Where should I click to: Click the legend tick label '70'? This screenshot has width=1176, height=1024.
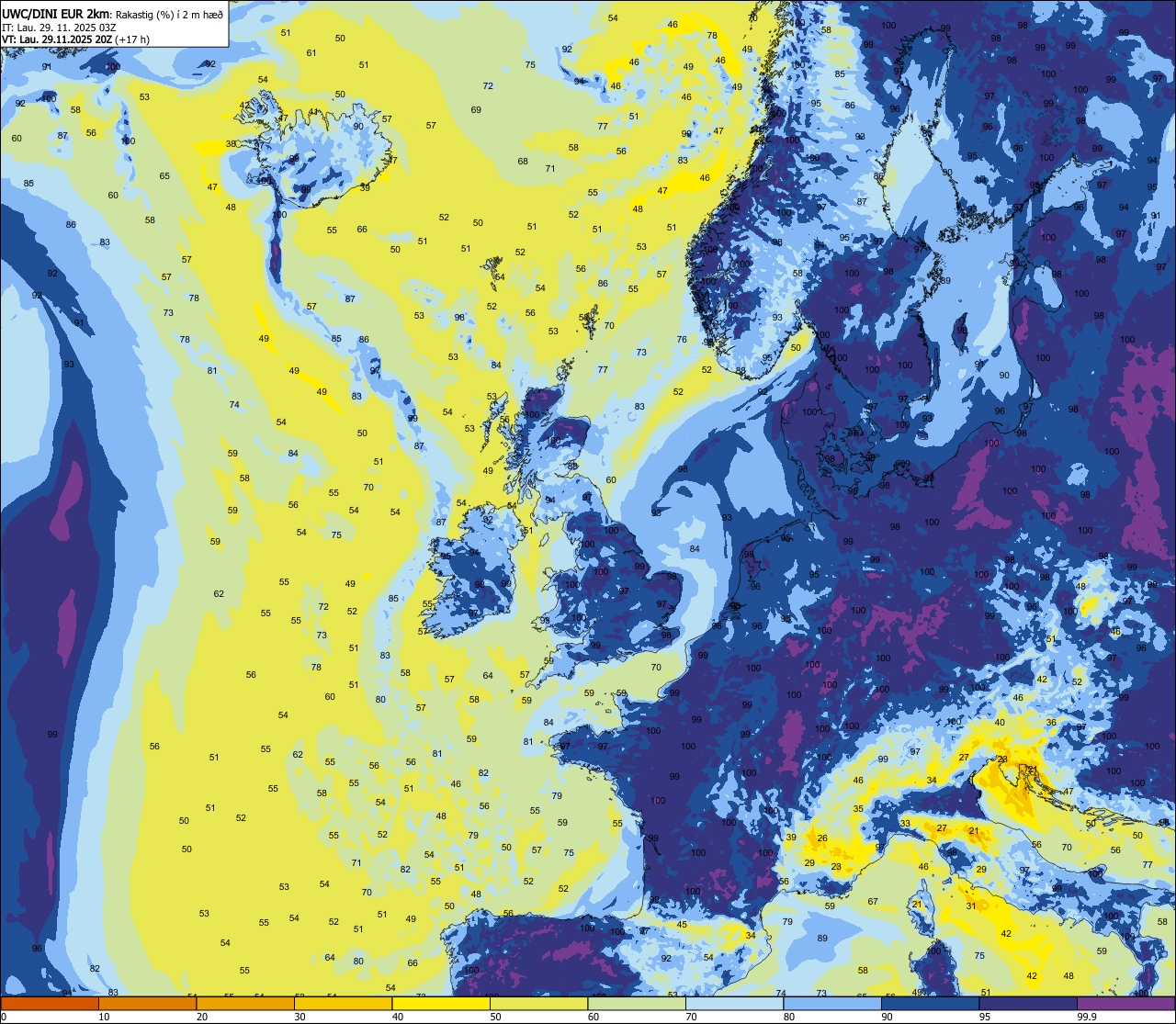691,1017
